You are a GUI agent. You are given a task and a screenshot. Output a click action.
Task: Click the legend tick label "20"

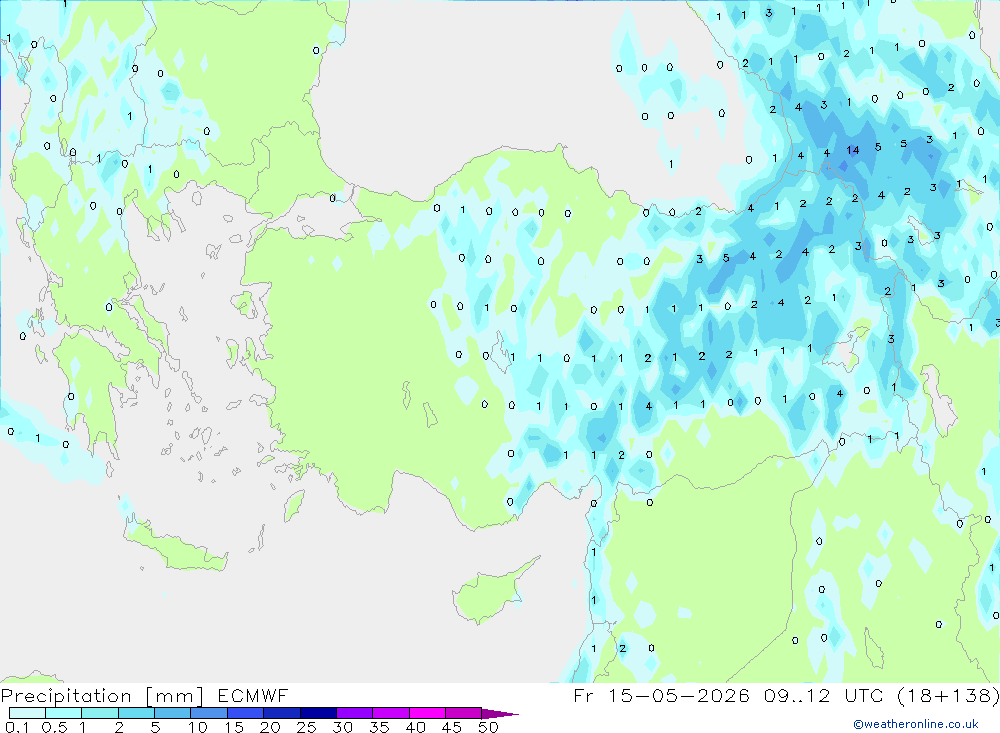[270, 727]
